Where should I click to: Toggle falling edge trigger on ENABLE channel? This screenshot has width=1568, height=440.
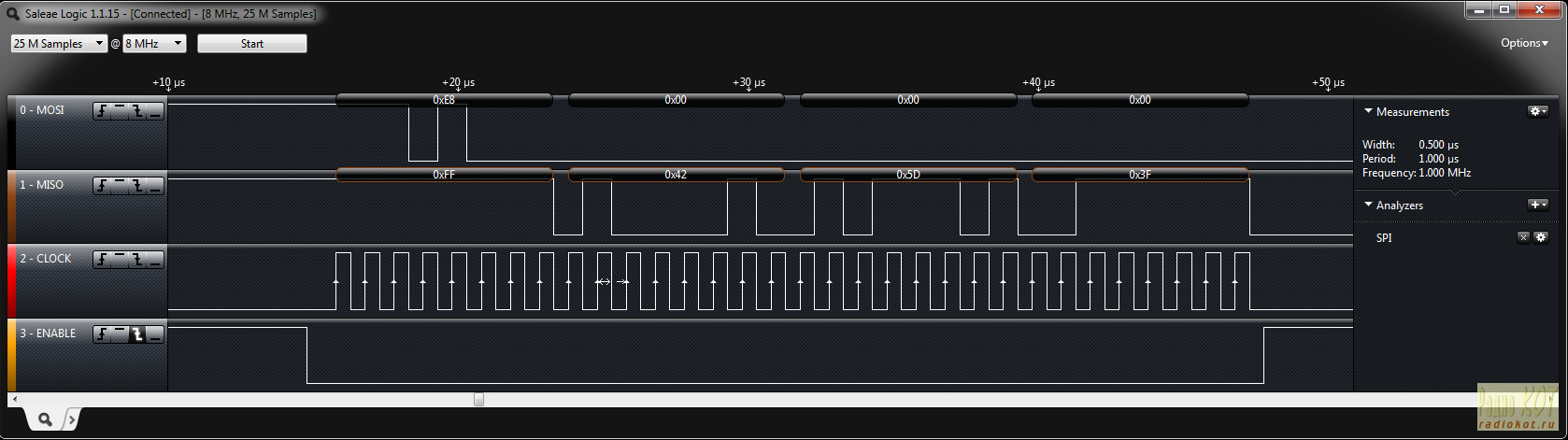[x=136, y=334]
